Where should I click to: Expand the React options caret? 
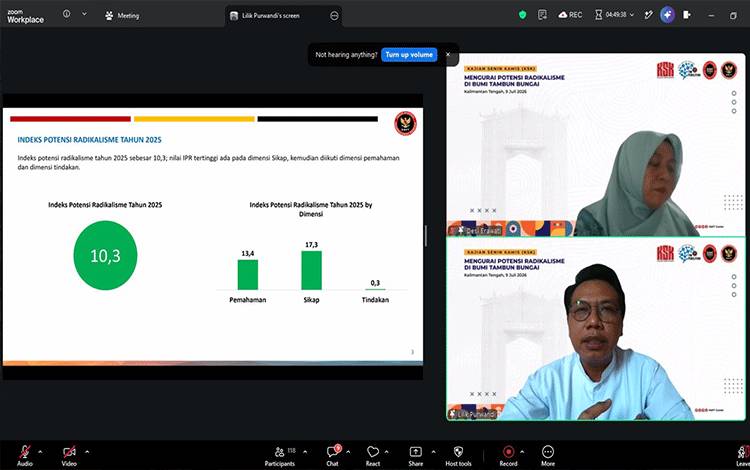[x=386, y=451]
